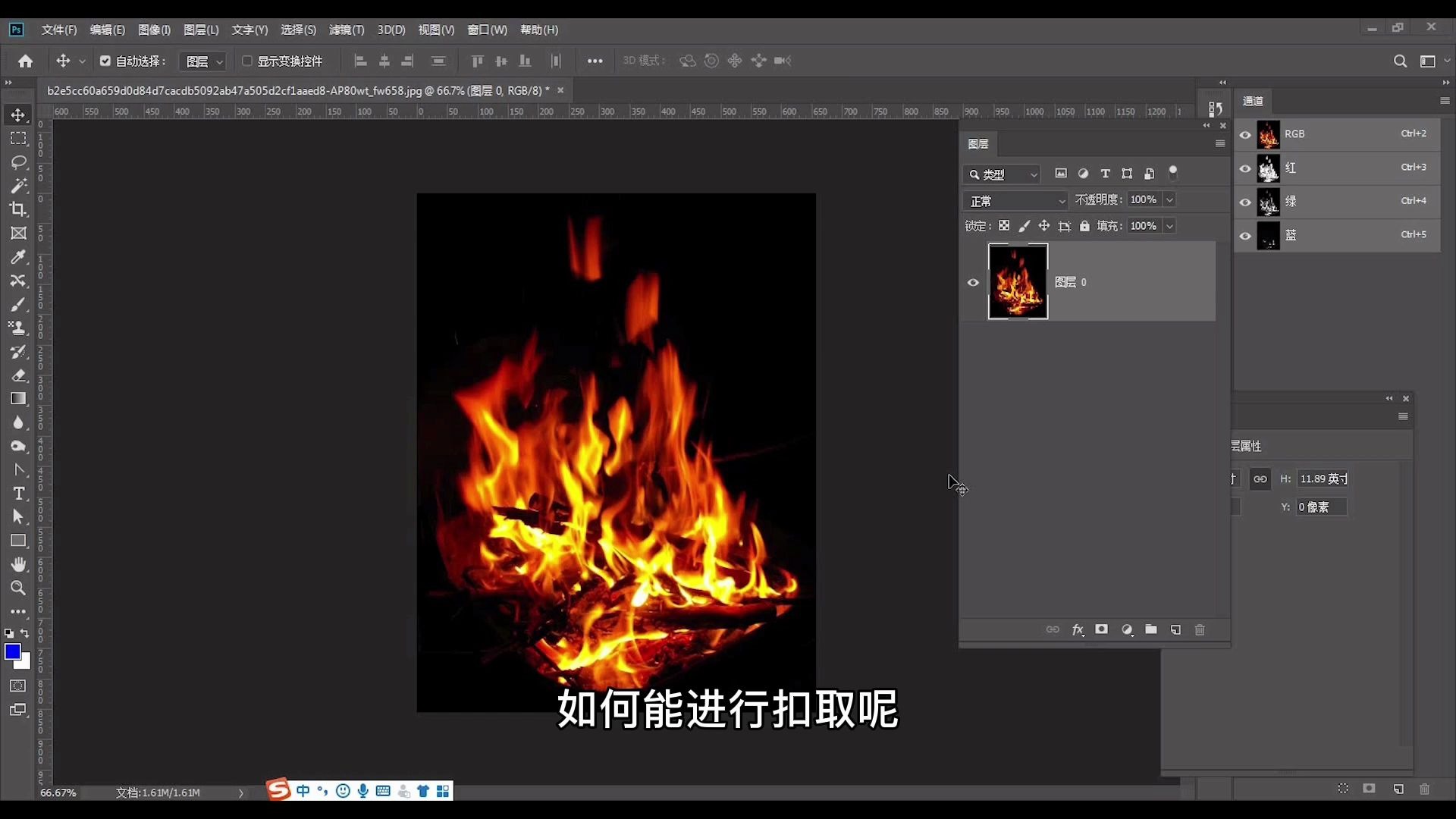Image resolution: width=1456 pixels, height=819 pixels.
Task: Select the Brush tool
Action: pos(18,304)
